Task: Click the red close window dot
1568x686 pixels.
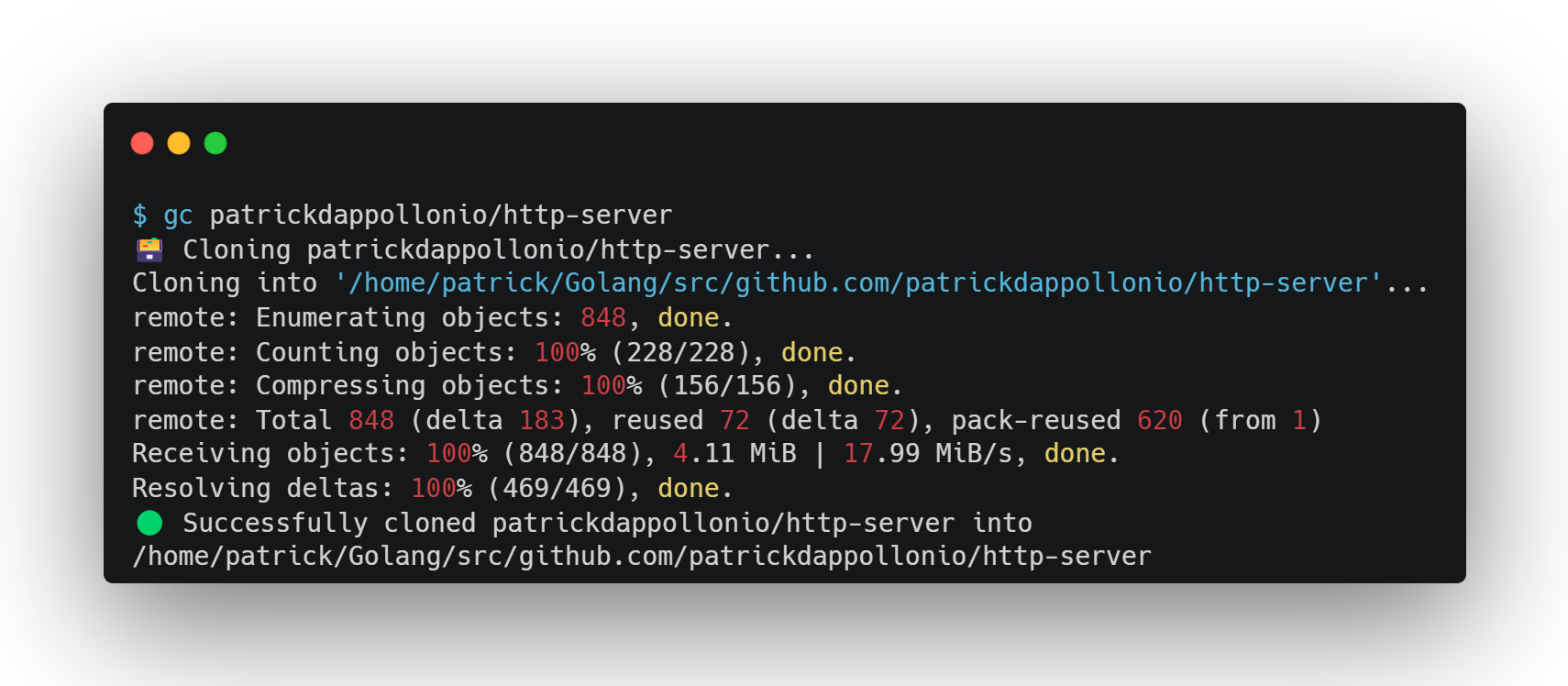Action: click(x=142, y=143)
